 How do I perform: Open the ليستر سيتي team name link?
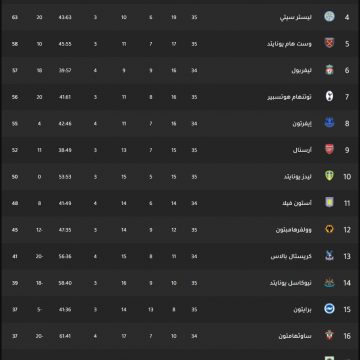point(296,17)
